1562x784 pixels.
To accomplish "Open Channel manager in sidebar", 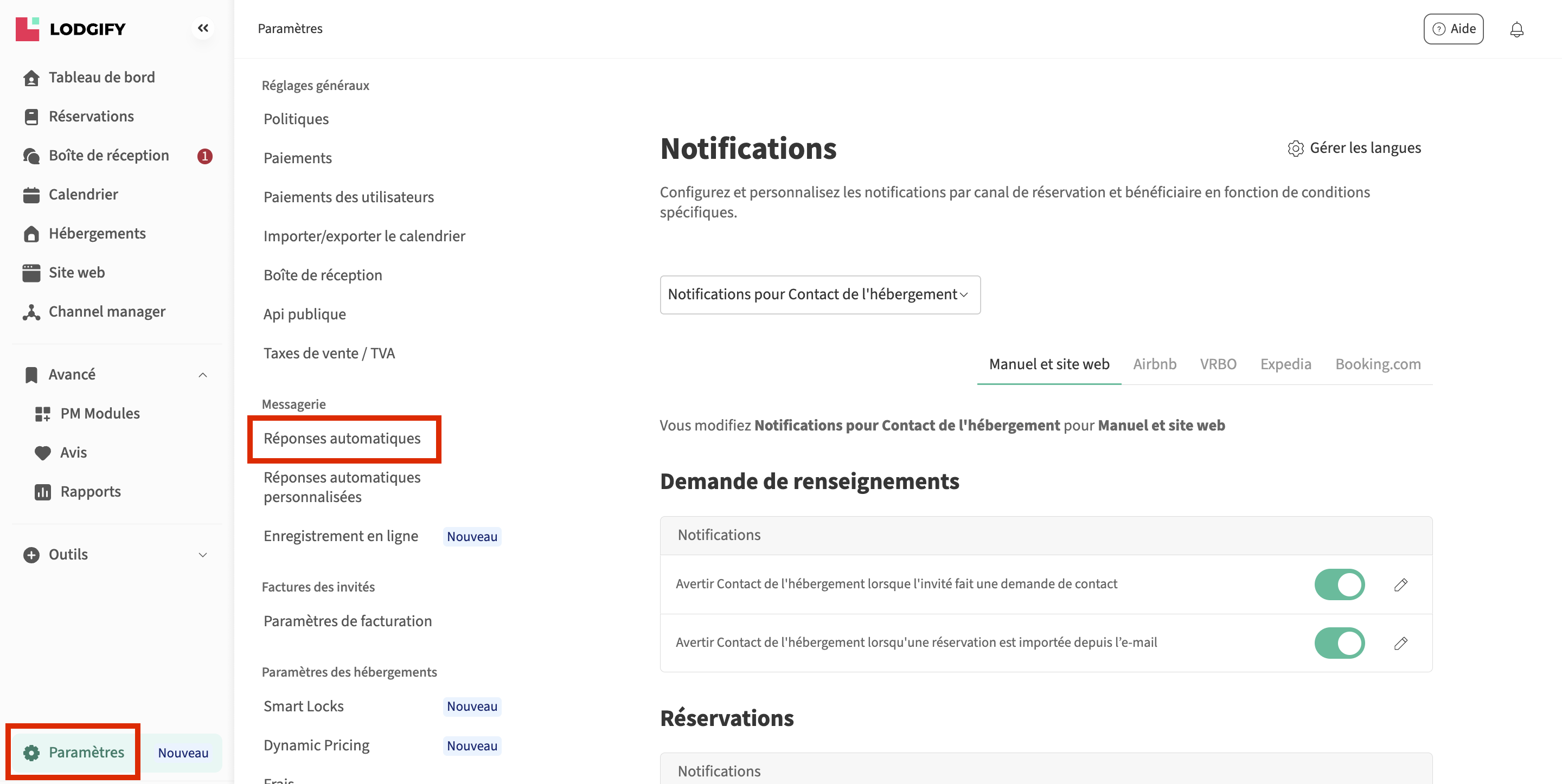I will 107,312.
